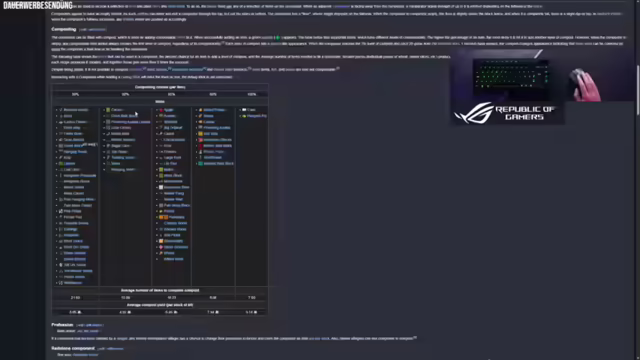Viewport: 640px width, 360px height.
Task: Click the 65% column header
Action: [171, 94]
